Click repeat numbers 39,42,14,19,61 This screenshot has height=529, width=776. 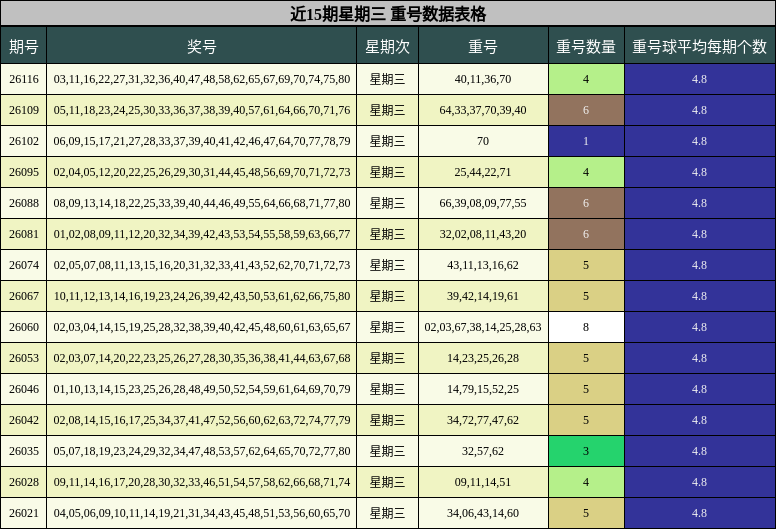[483, 296]
